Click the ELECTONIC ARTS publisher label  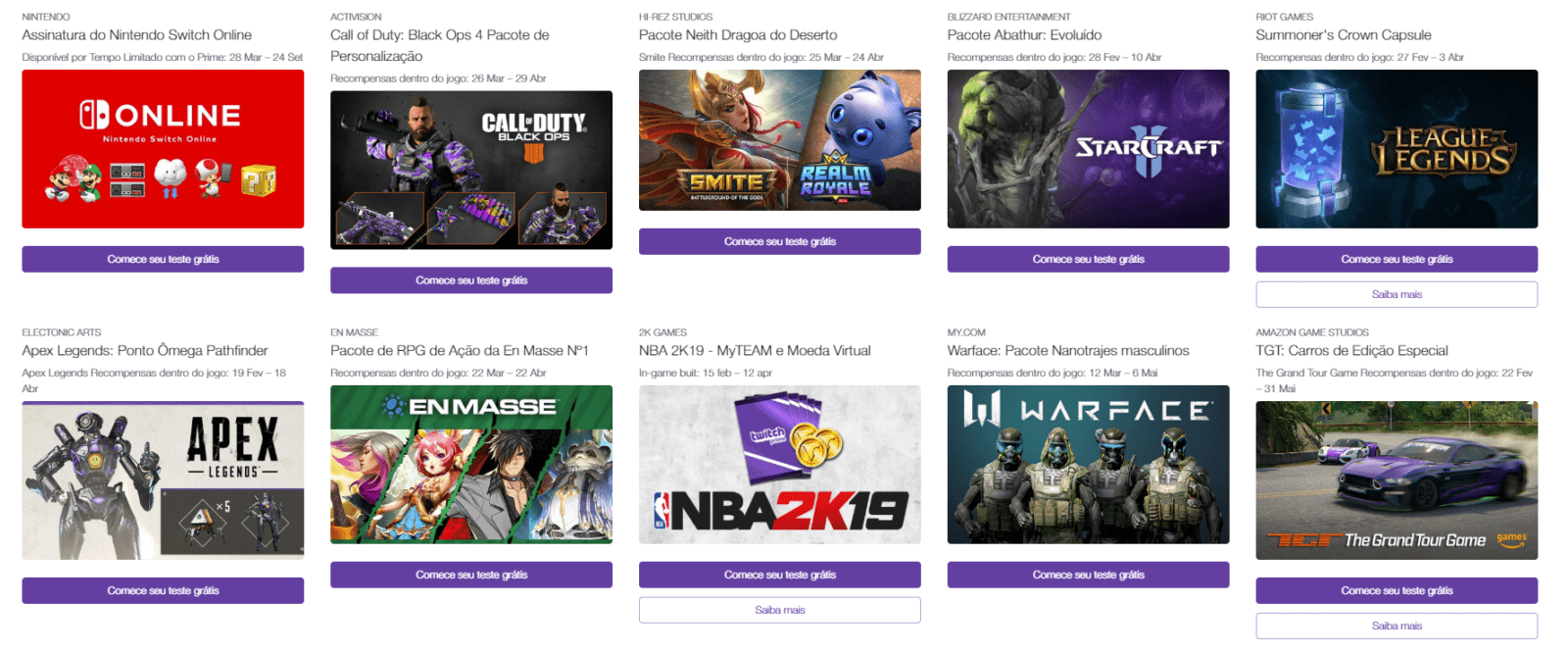coord(62,332)
